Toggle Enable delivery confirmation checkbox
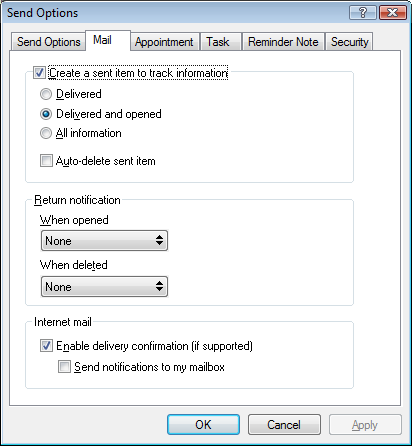Screen dimensions: 412x446 point(46,346)
